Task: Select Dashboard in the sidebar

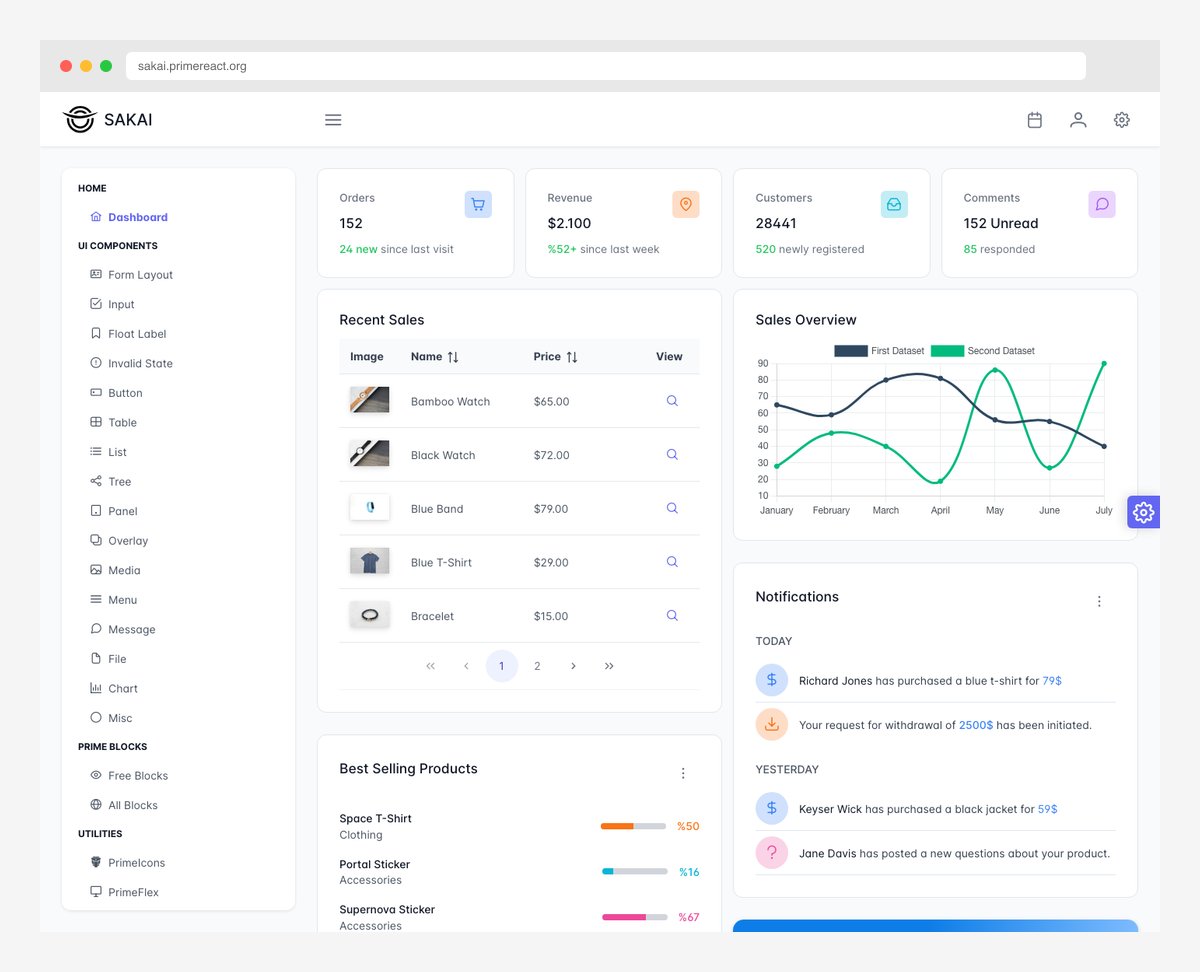Action: tap(136, 216)
